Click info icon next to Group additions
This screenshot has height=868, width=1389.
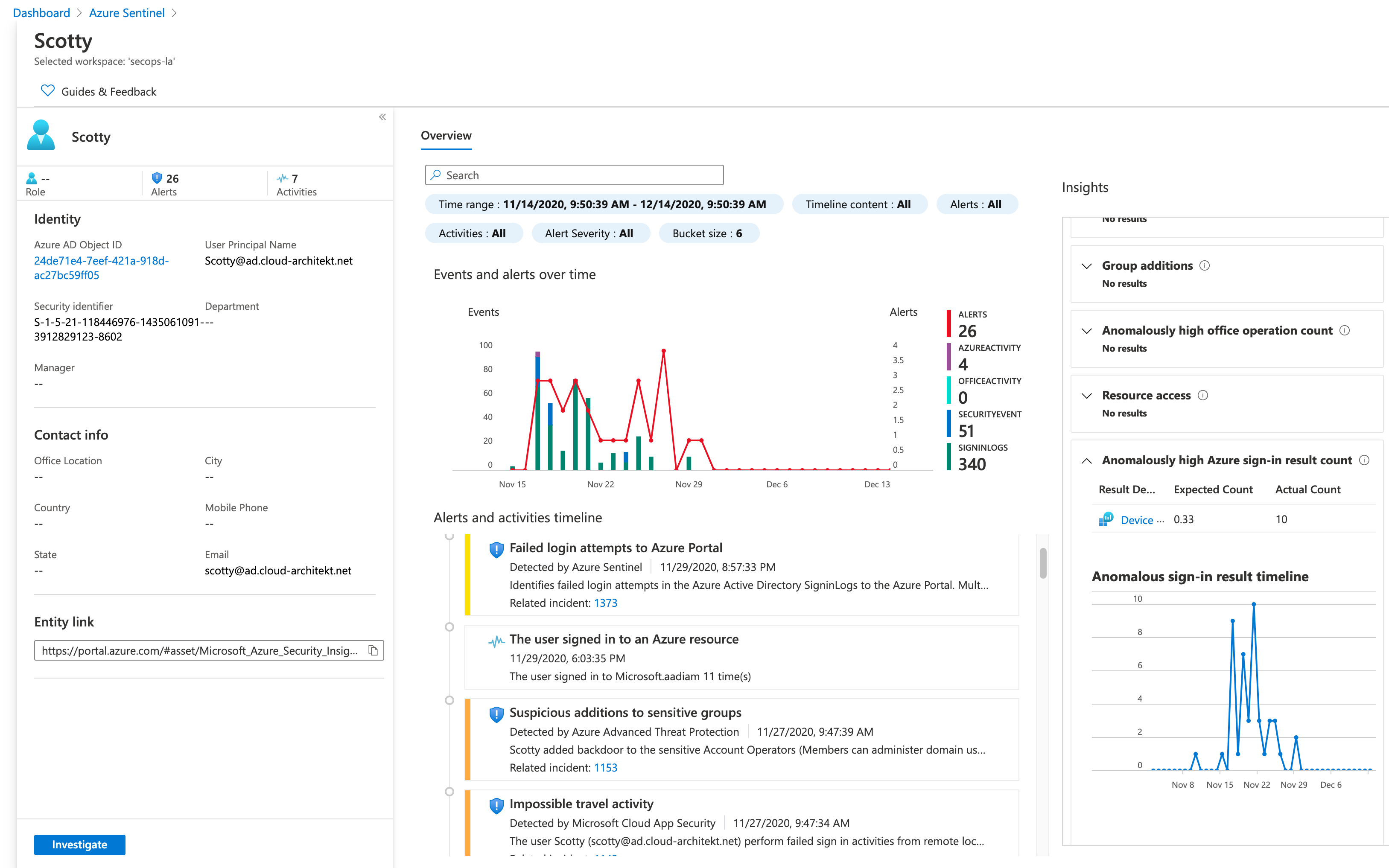[x=1205, y=266]
